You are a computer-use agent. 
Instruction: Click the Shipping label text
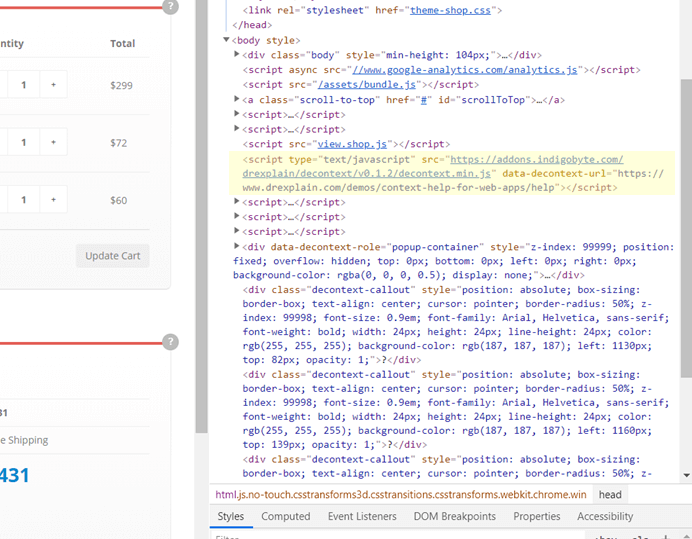point(24,440)
